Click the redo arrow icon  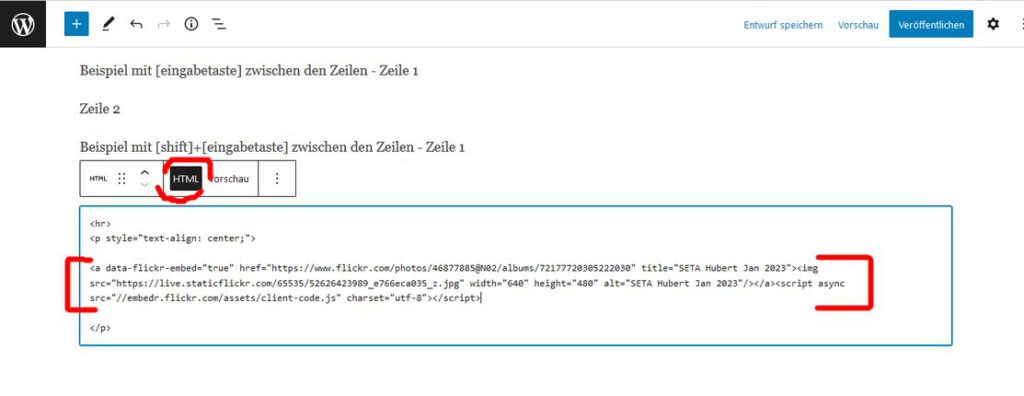coord(163,24)
